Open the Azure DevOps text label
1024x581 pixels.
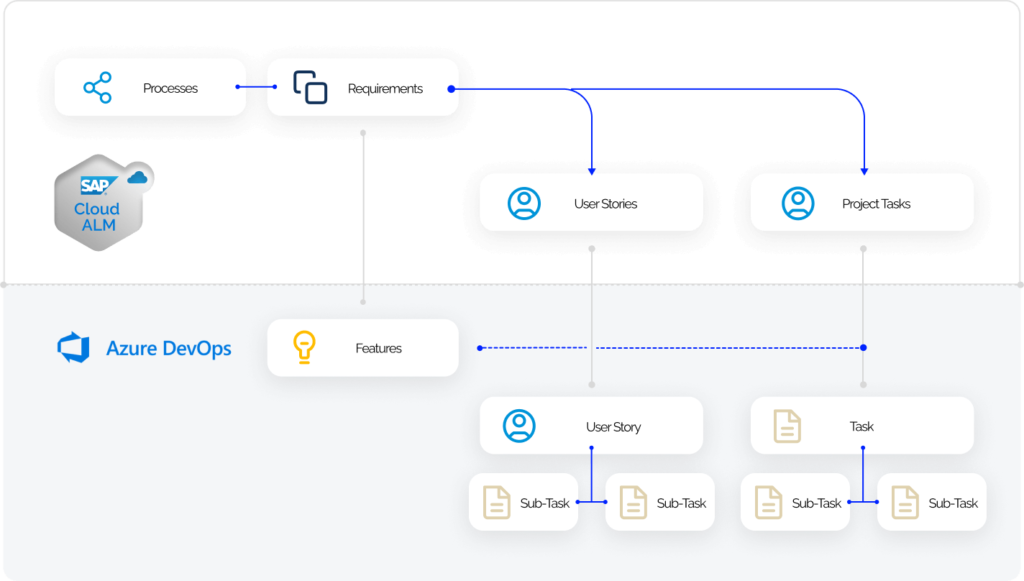tap(169, 349)
